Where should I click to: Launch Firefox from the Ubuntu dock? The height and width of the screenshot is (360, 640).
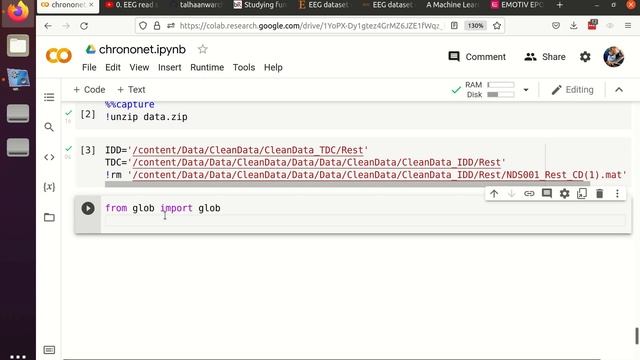pos(18,12)
